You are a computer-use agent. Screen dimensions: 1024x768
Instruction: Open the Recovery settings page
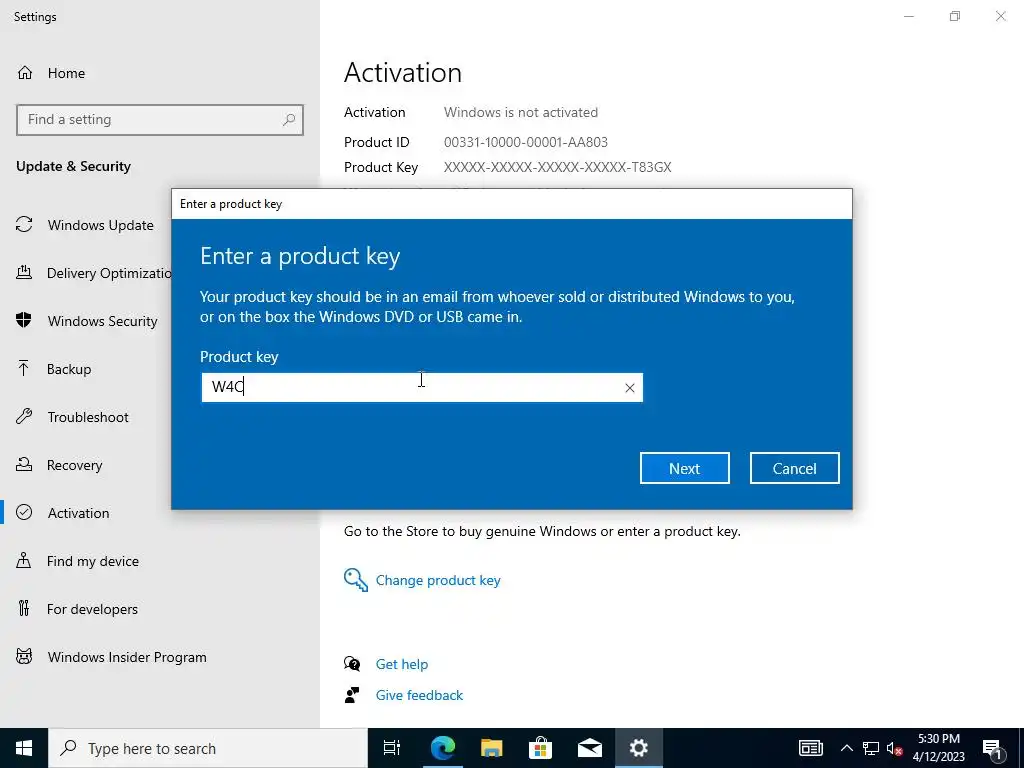tap(74, 465)
